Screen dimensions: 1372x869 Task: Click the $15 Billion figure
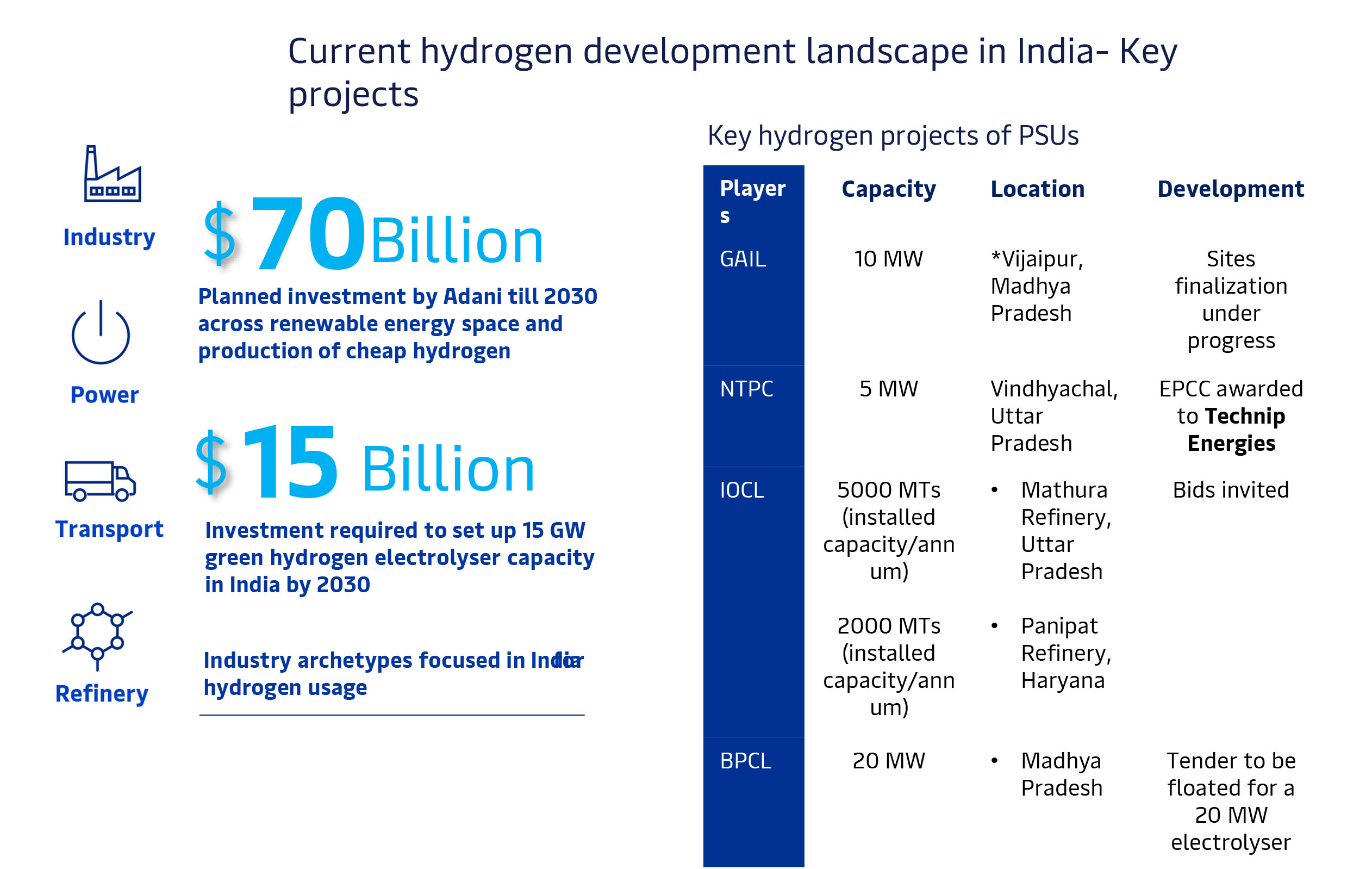coord(365,463)
